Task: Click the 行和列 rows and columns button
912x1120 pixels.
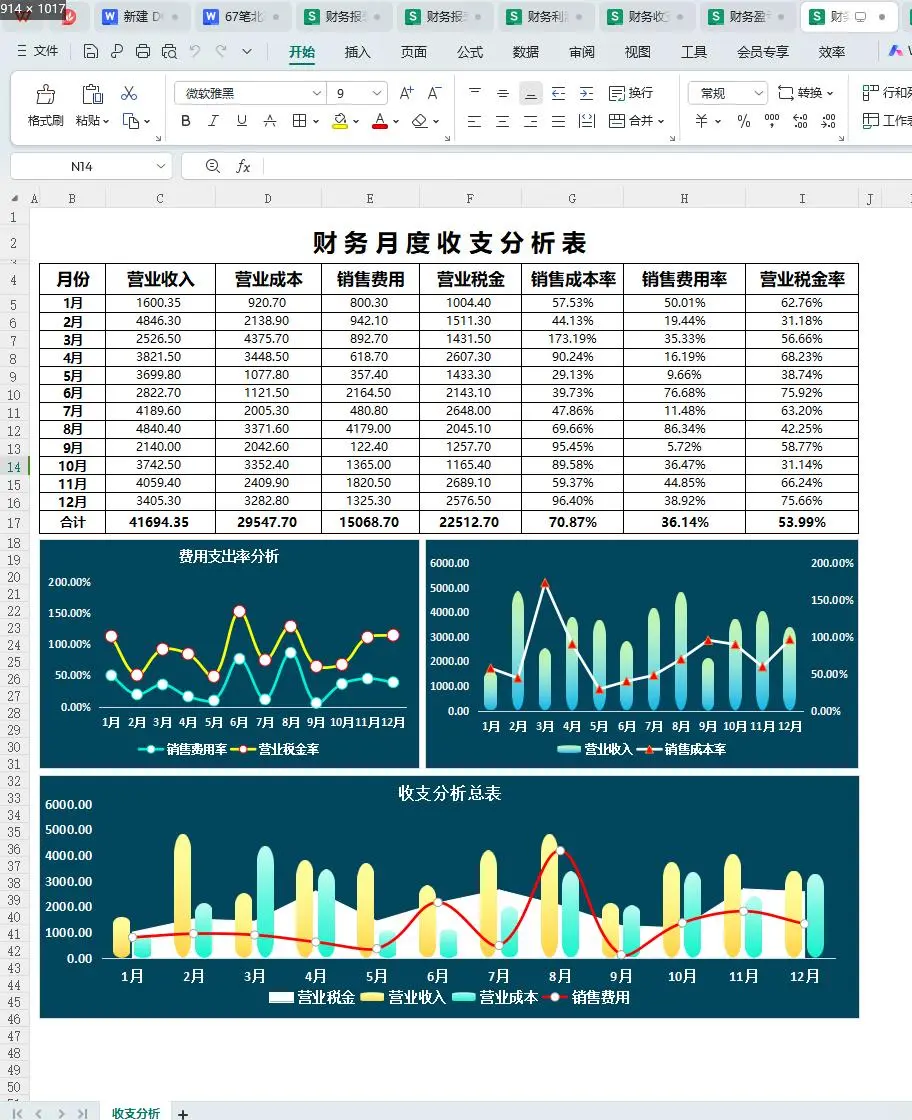Action: click(x=886, y=93)
